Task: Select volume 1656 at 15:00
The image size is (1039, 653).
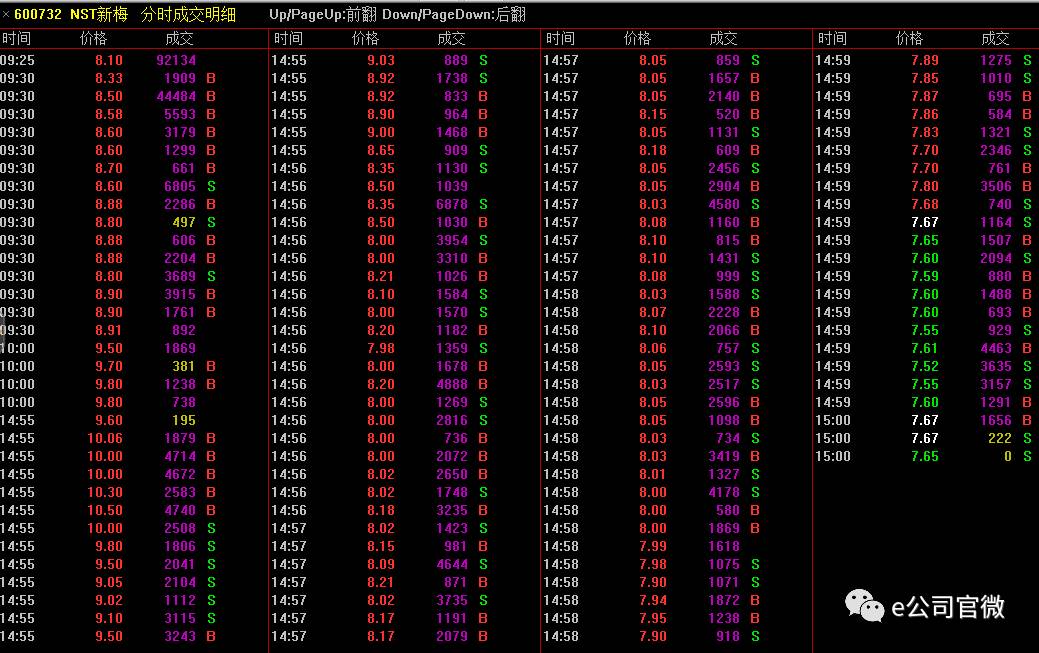Action: tap(996, 420)
